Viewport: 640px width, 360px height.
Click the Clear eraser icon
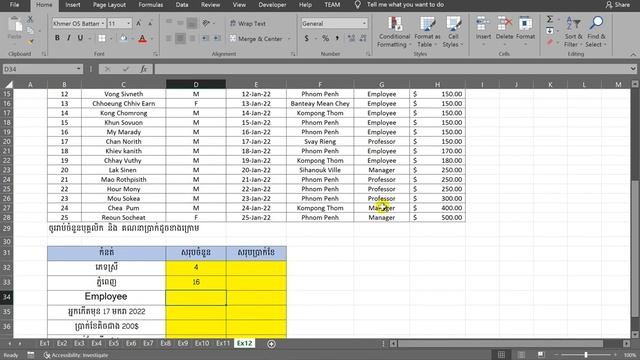(x=550, y=42)
